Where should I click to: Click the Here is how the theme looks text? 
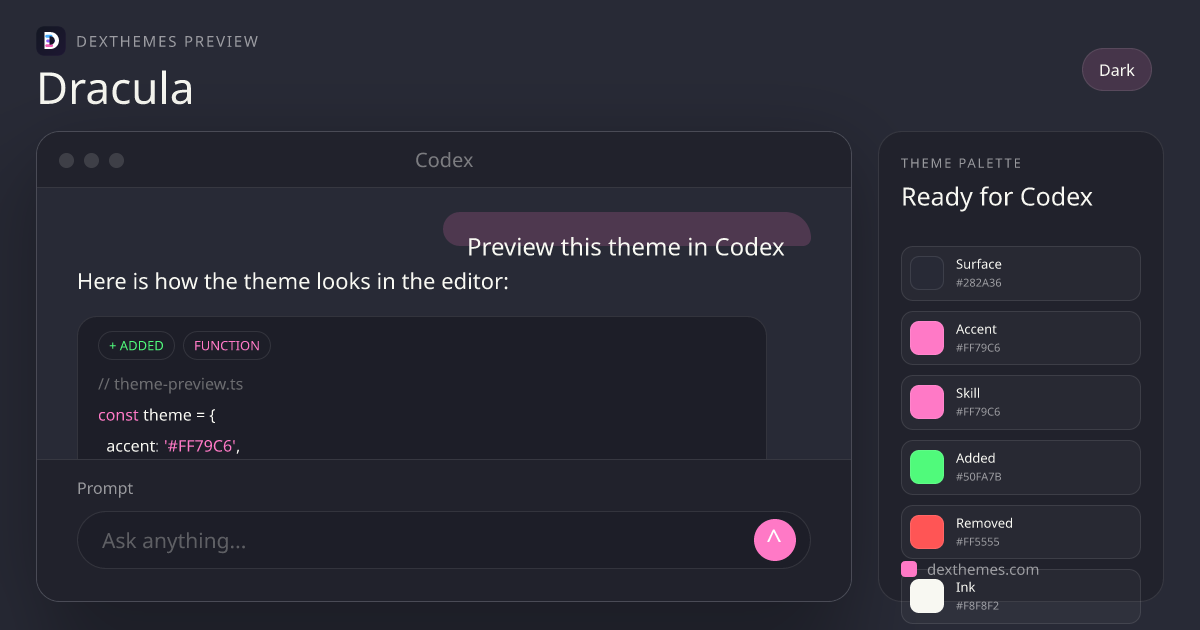point(293,282)
